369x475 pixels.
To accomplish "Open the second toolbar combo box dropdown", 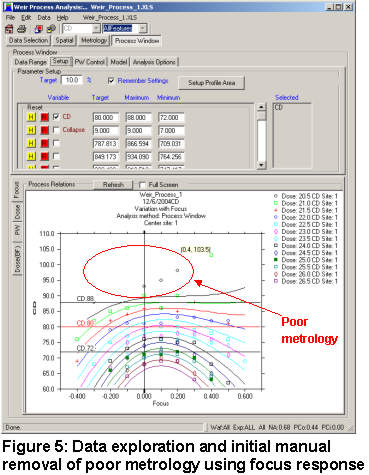I will (143, 29).
